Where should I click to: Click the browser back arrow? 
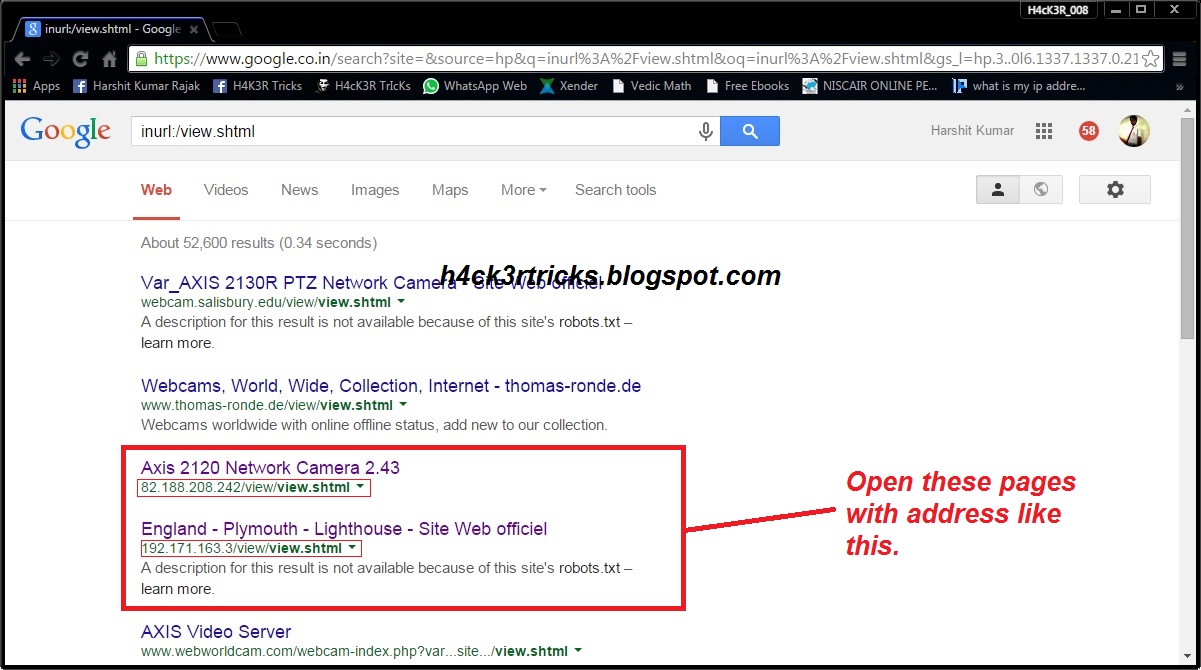[x=24, y=59]
